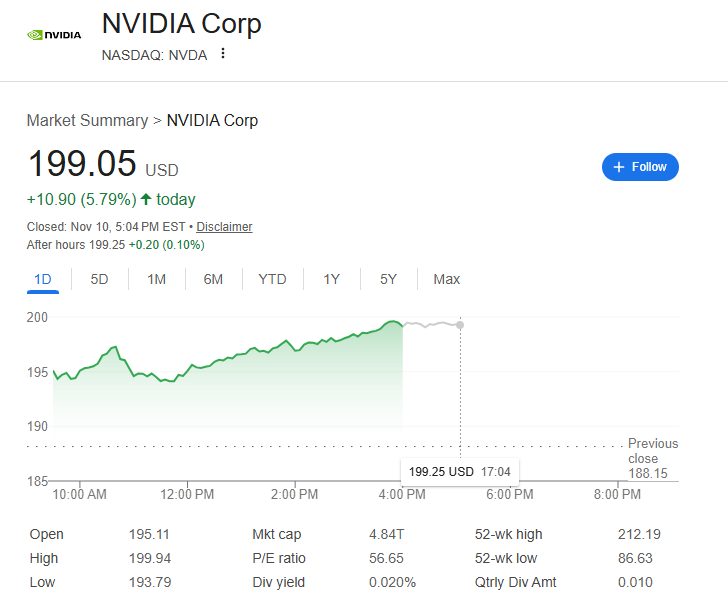Click the NVIDIA logo icon
Screen dimensions: 728x605
click(x=54, y=34)
